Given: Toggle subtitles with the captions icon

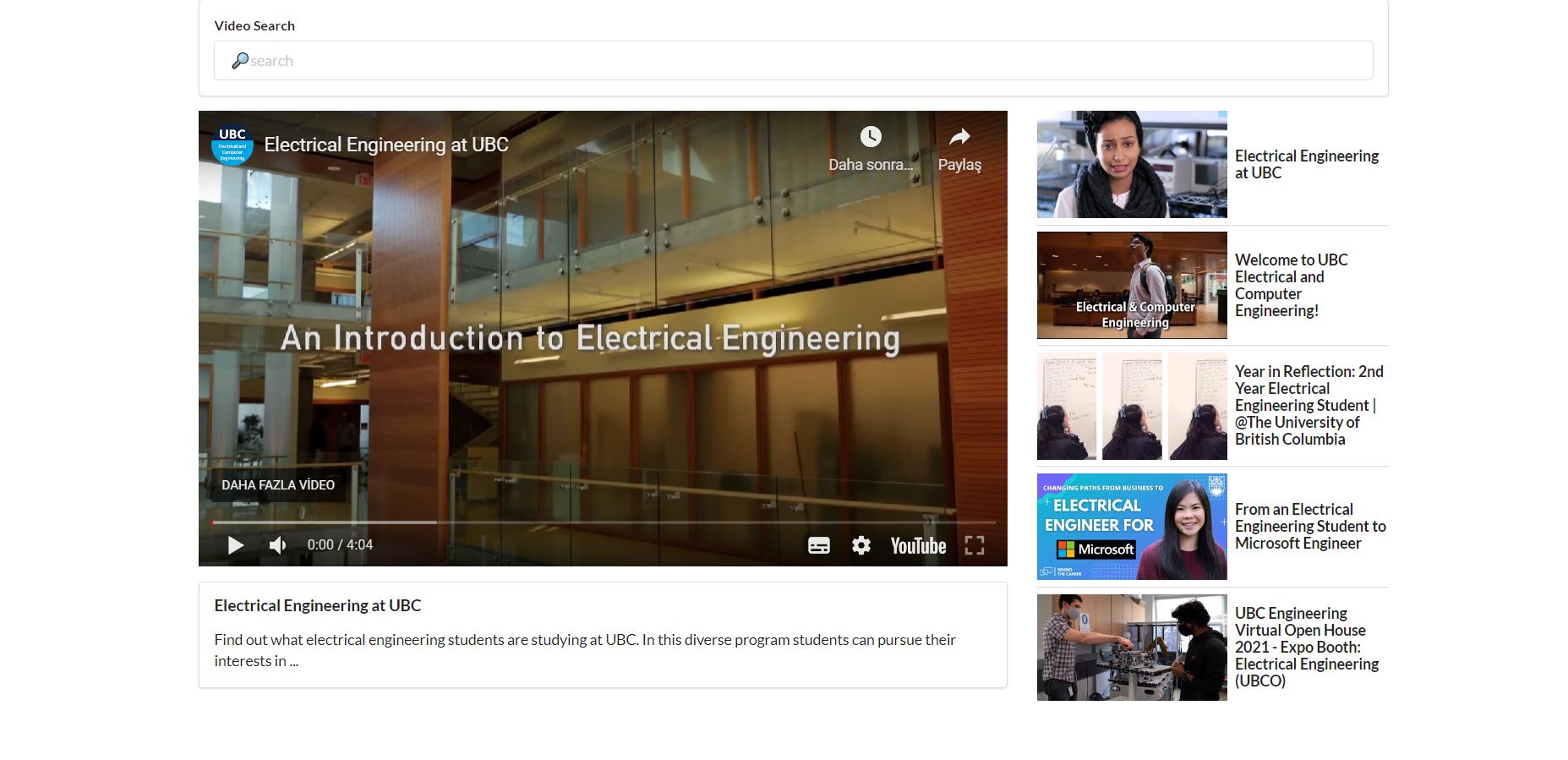Looking at the screenshot, I should pos(818,545).
